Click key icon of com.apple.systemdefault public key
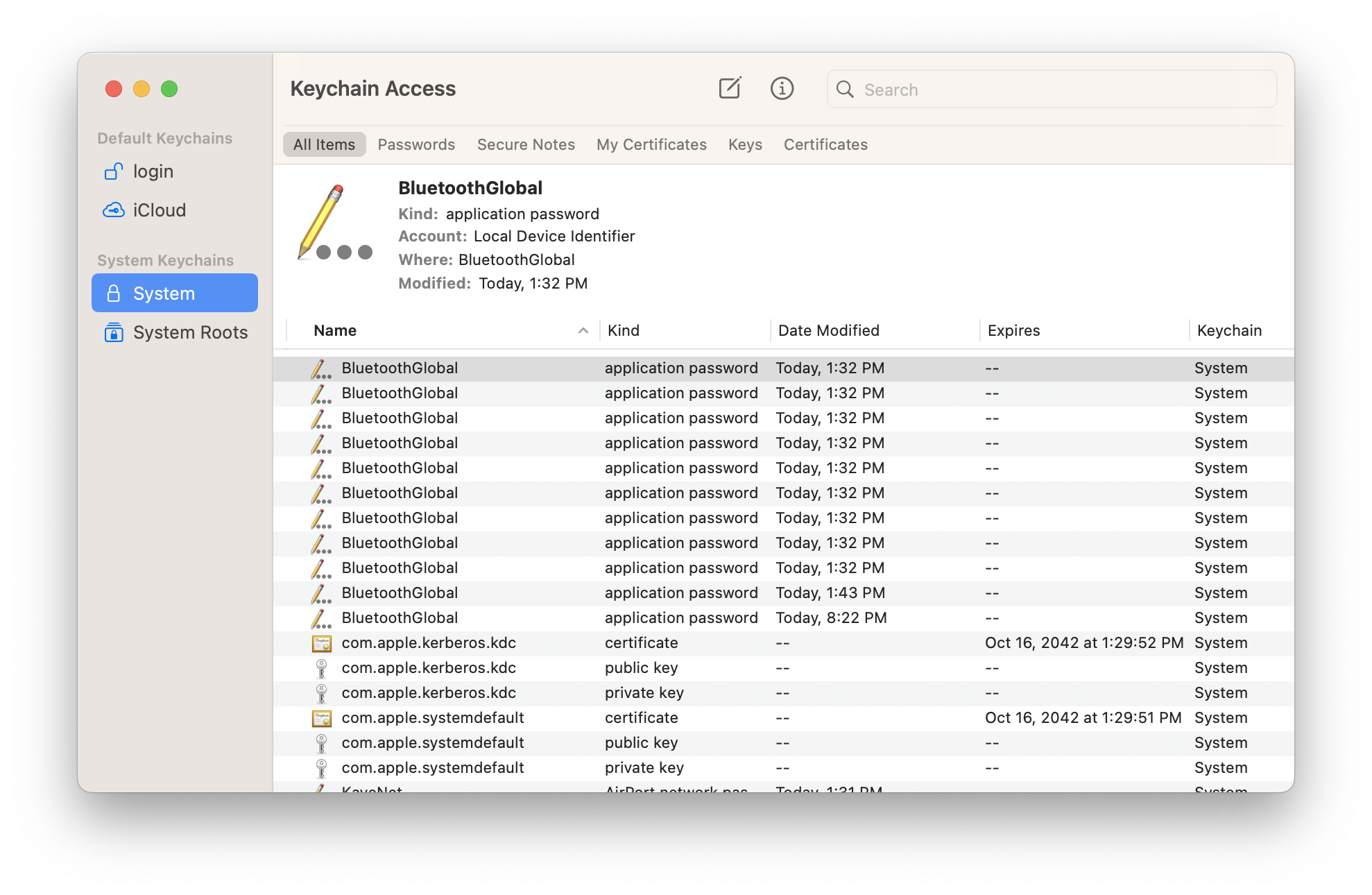Viewport: 1372px width, 895px height. coord(321,743)
